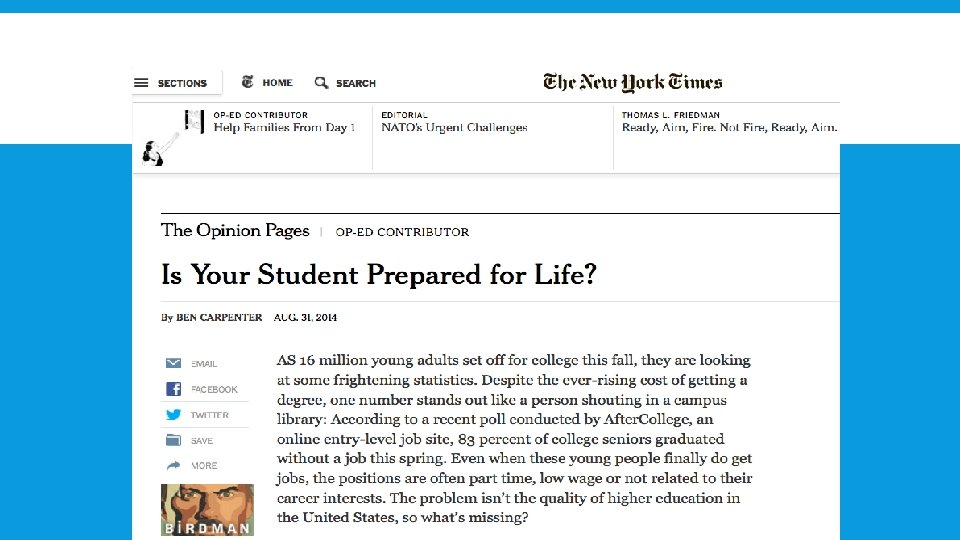The image size is (960, 540).
Task: Click the More share arrow icon
Action: point(173,465)
